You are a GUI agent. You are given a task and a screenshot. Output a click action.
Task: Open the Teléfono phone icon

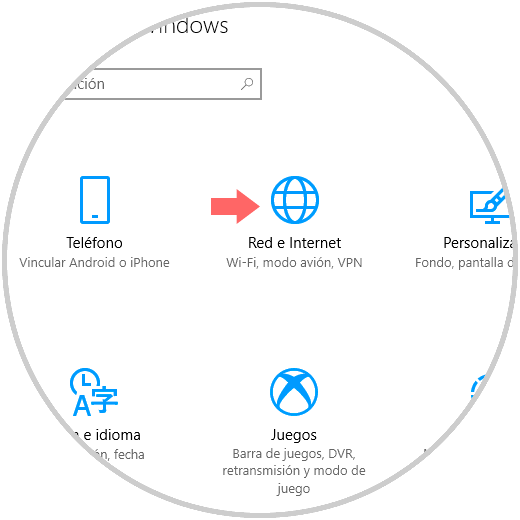point(95,200)
